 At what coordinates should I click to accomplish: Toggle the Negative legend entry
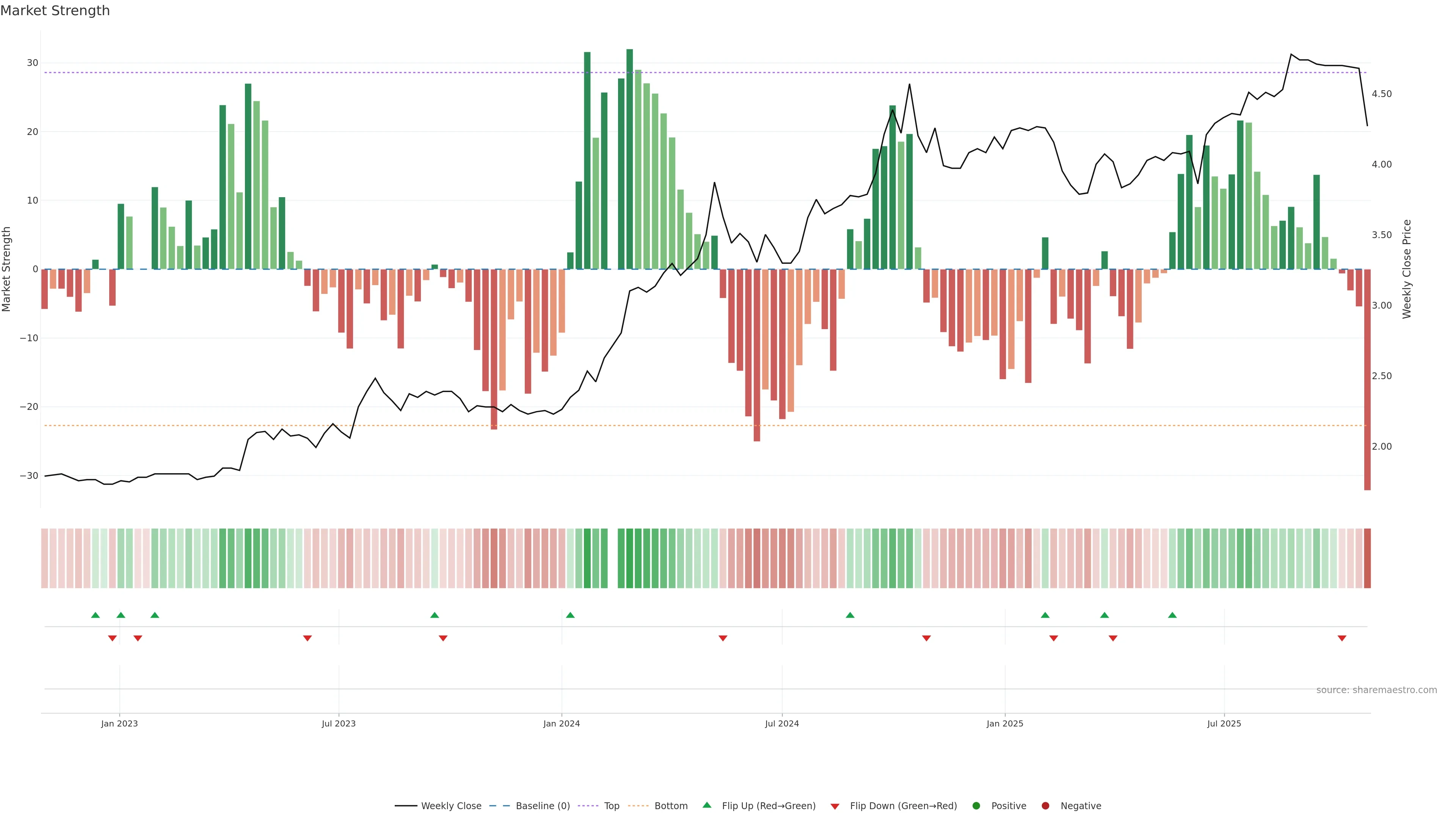click(1080, 806)
